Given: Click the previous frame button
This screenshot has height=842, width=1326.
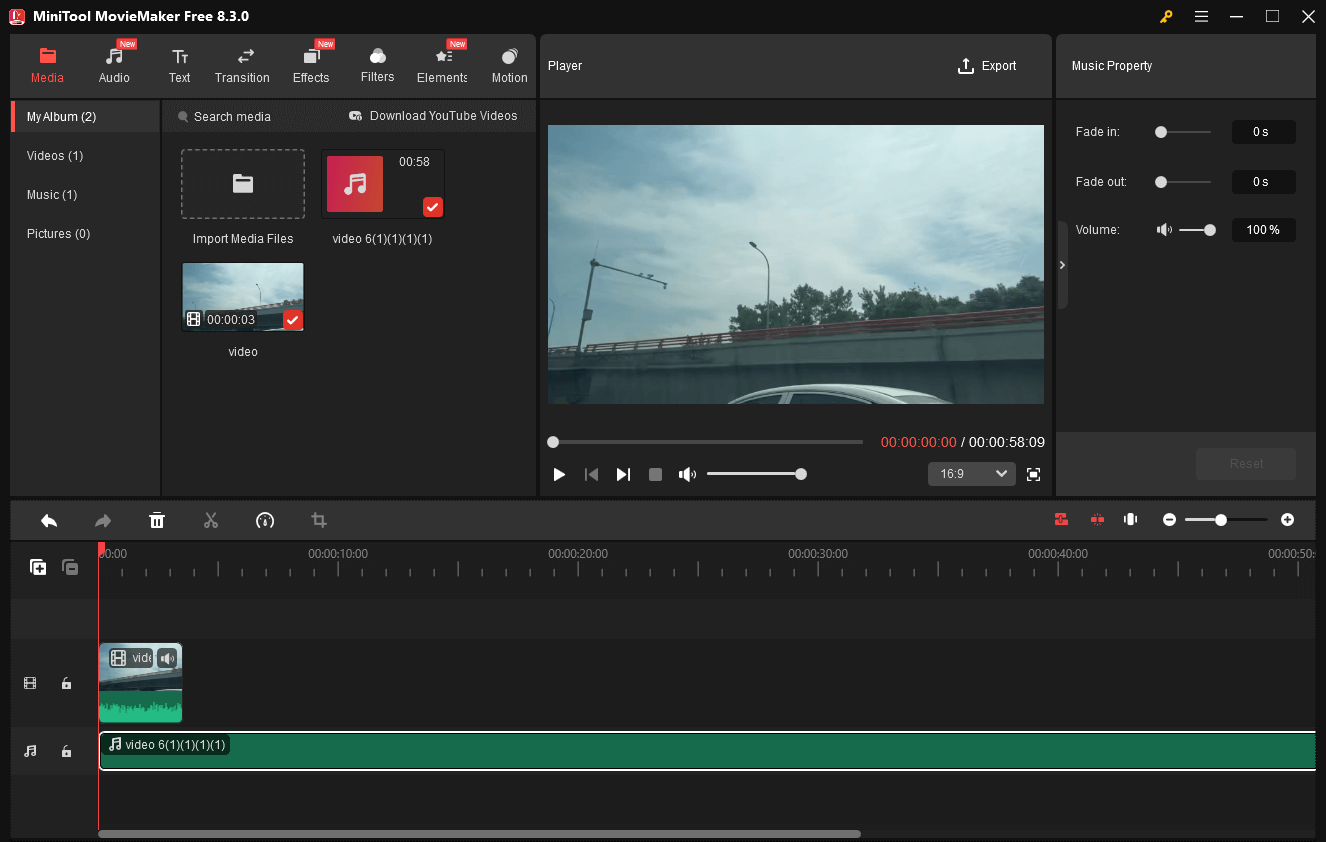Looking at the screenshot, I should pyautogui.click(x=591, y=474).
